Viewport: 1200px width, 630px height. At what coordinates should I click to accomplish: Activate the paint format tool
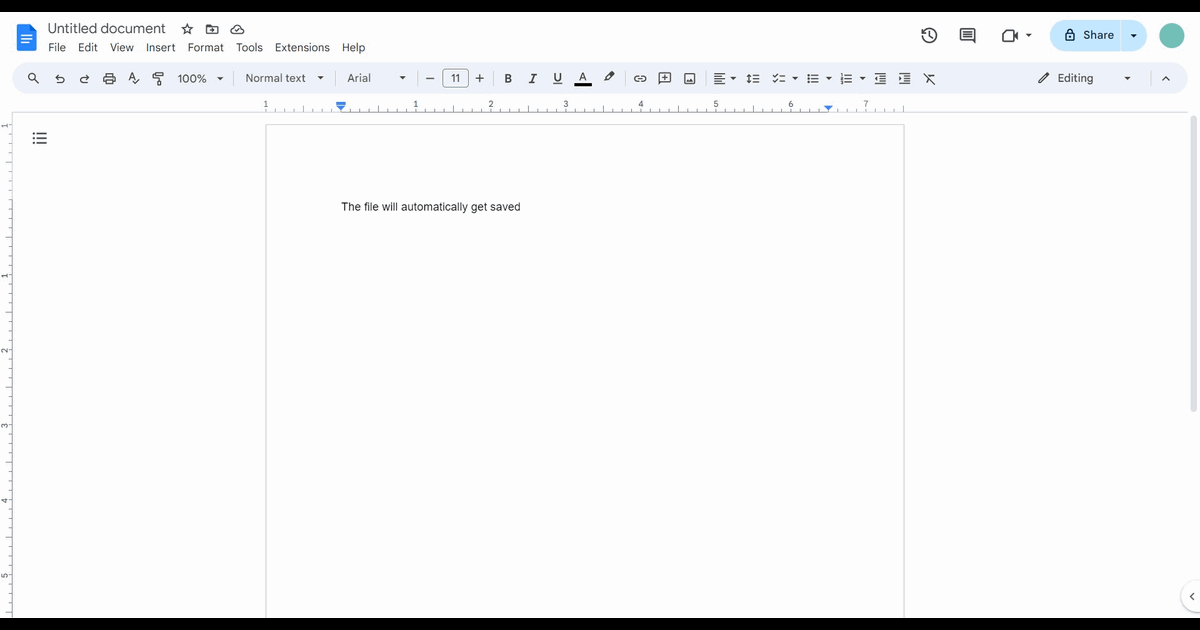[158, 78]
